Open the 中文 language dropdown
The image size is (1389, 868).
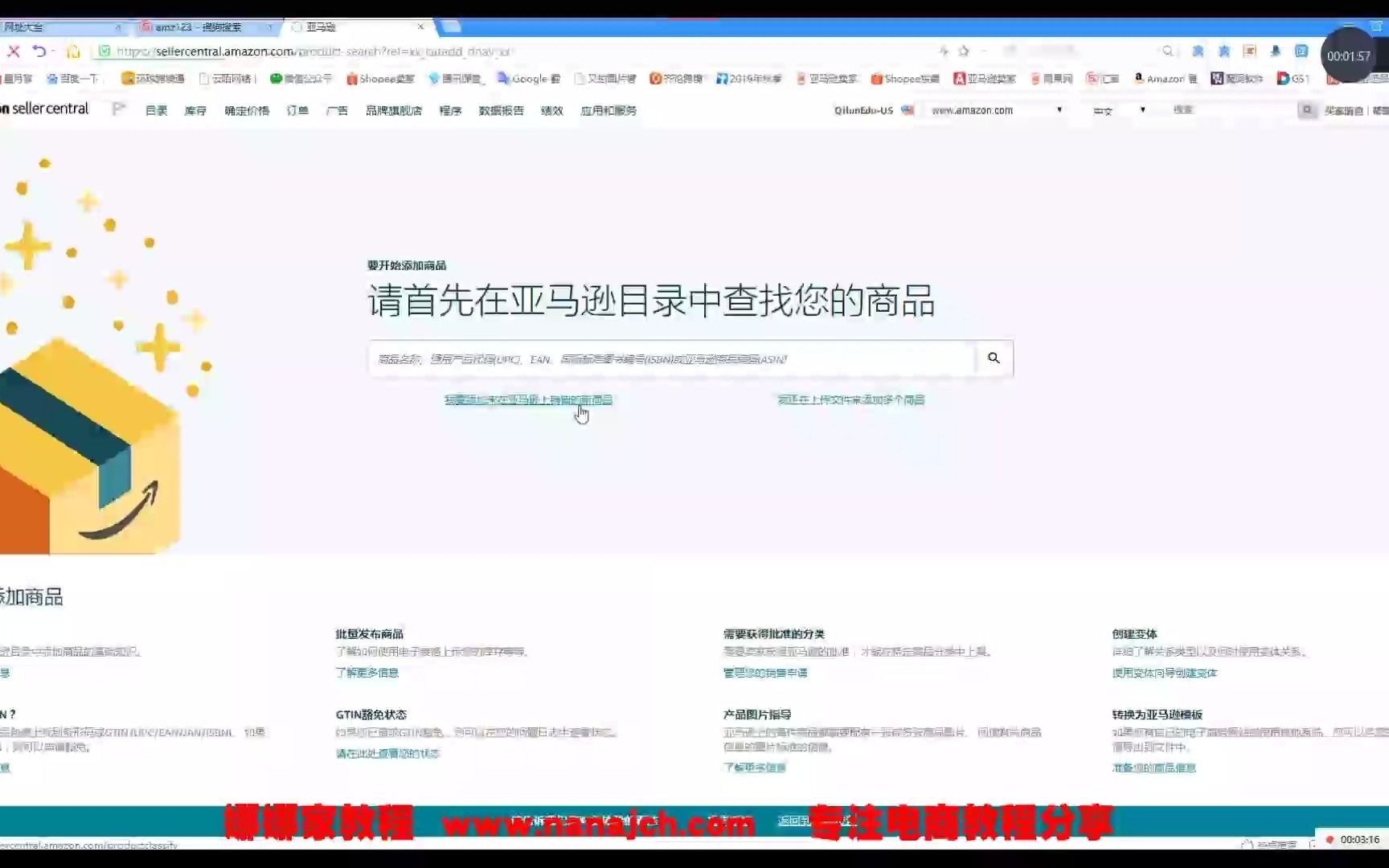pos(1118,110)
